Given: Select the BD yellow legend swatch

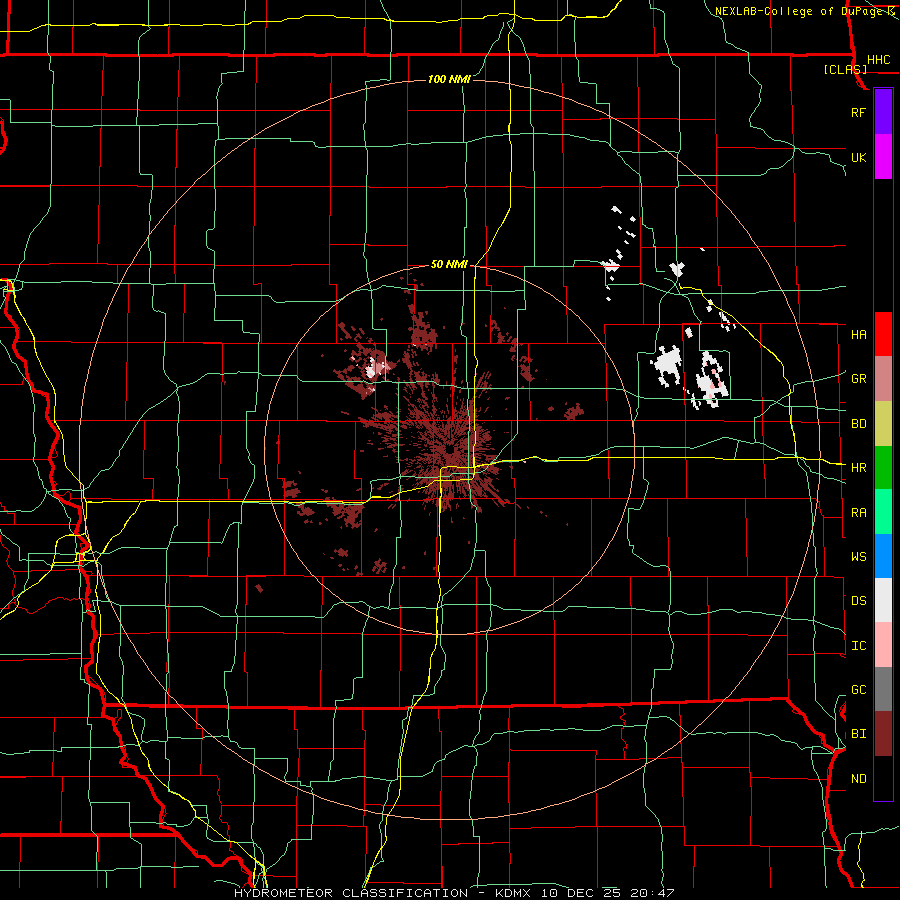Looking at the screenshot, I should pyautogui.click(x=883, y=424).
